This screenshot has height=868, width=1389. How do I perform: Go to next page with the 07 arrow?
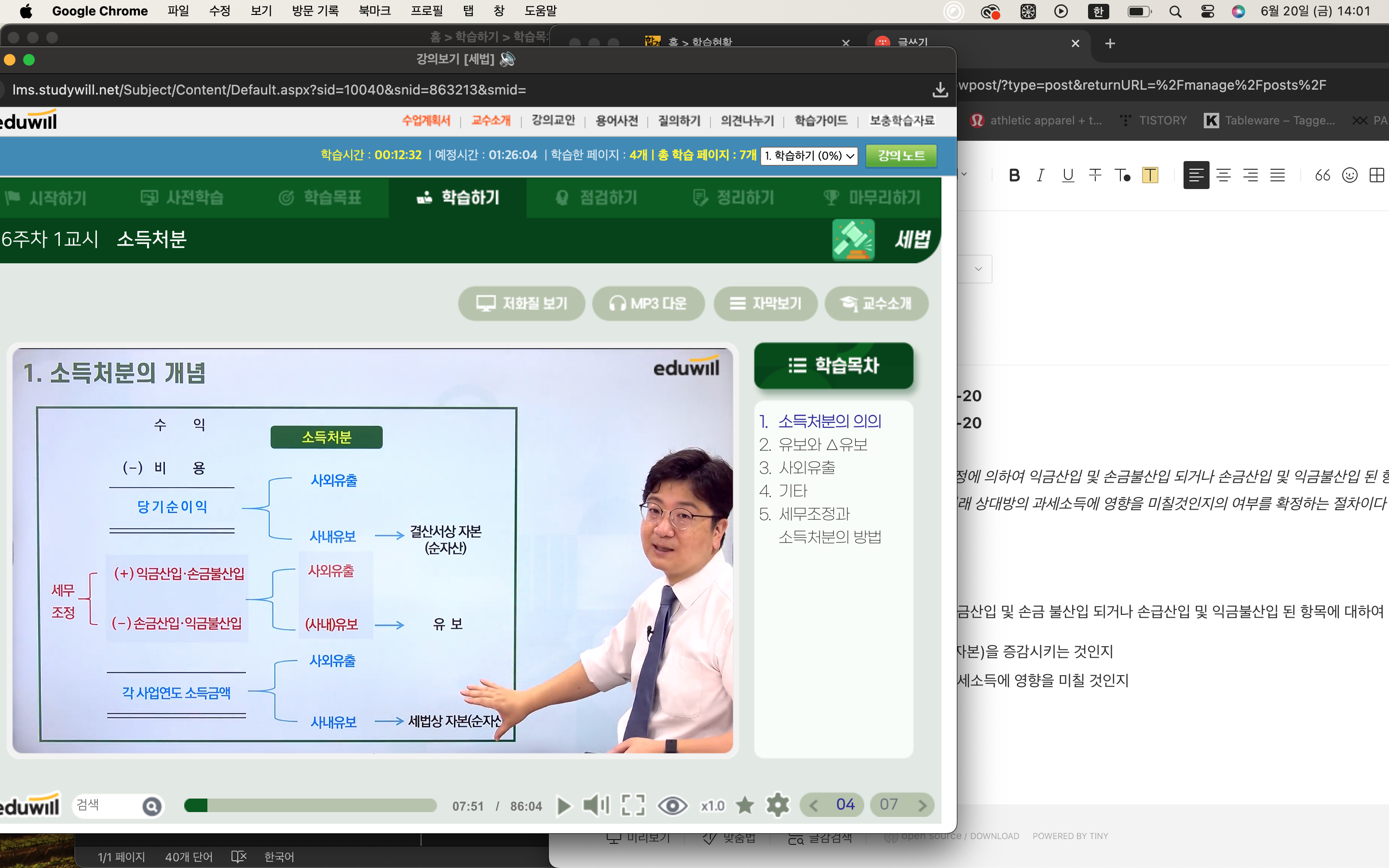click(922, 805)
